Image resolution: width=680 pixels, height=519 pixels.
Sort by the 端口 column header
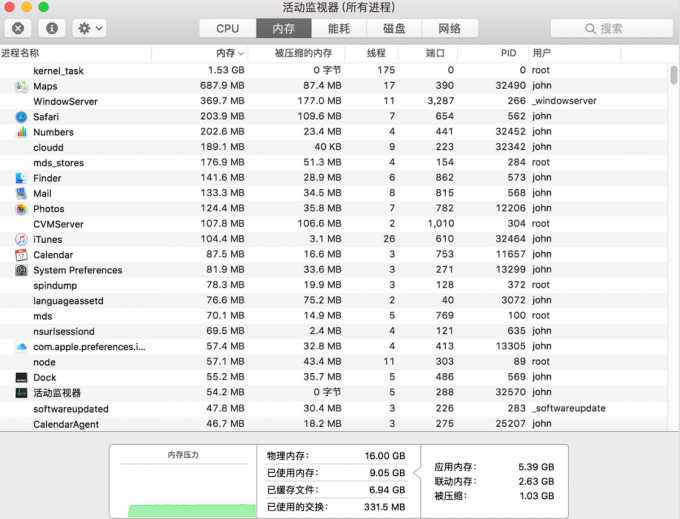(x=428, y=53)
